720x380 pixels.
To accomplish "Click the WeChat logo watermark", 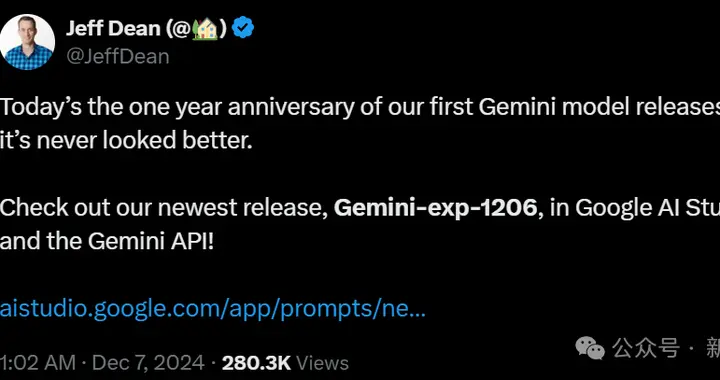I will click(x=590, y=348).
